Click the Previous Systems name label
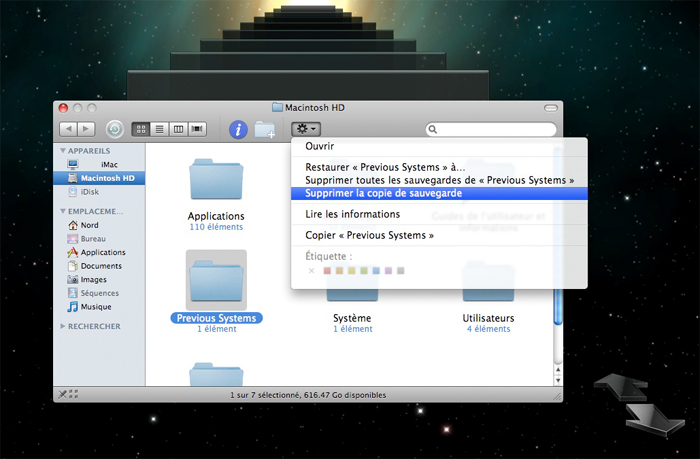The width and height of the screenshot is (700, 459). pyautogui.click(x=217, y=318)
